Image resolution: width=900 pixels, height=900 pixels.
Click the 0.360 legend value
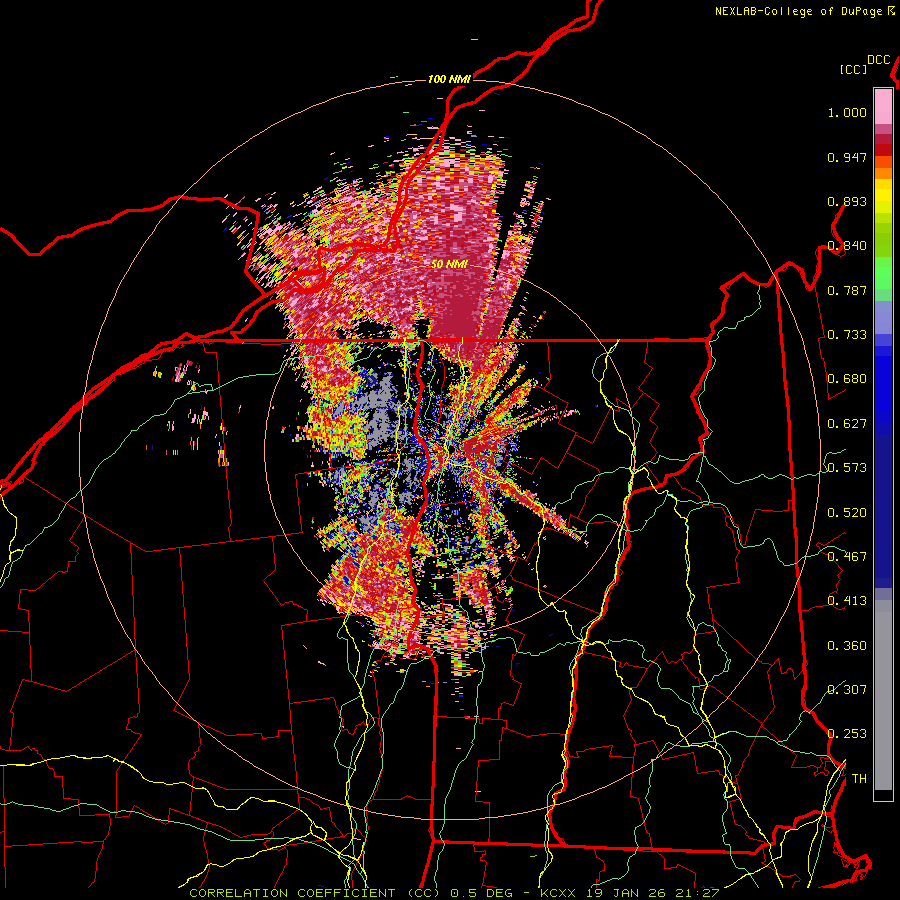pos(847,646)
